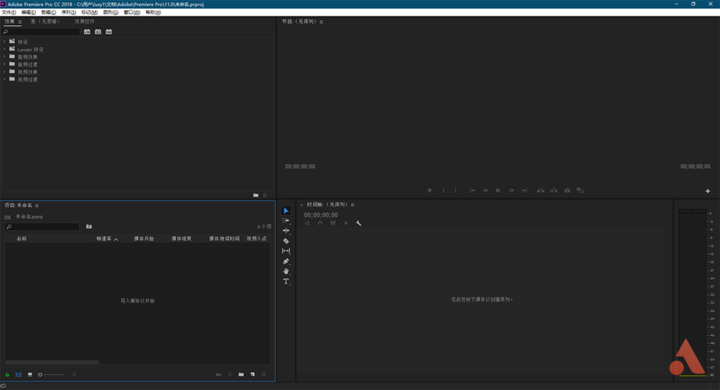Click Export Frame camera icon
Viewport: 720px width, 390px height.
coord(567,190)
